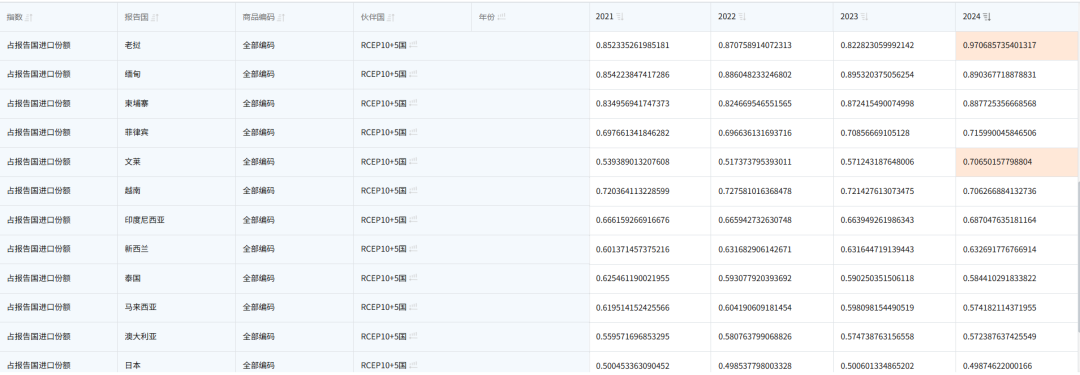Click the icon beside the 年份 header
This screenshot has height=375, width=1080.
pyautogui.click(x=501, y=17)
